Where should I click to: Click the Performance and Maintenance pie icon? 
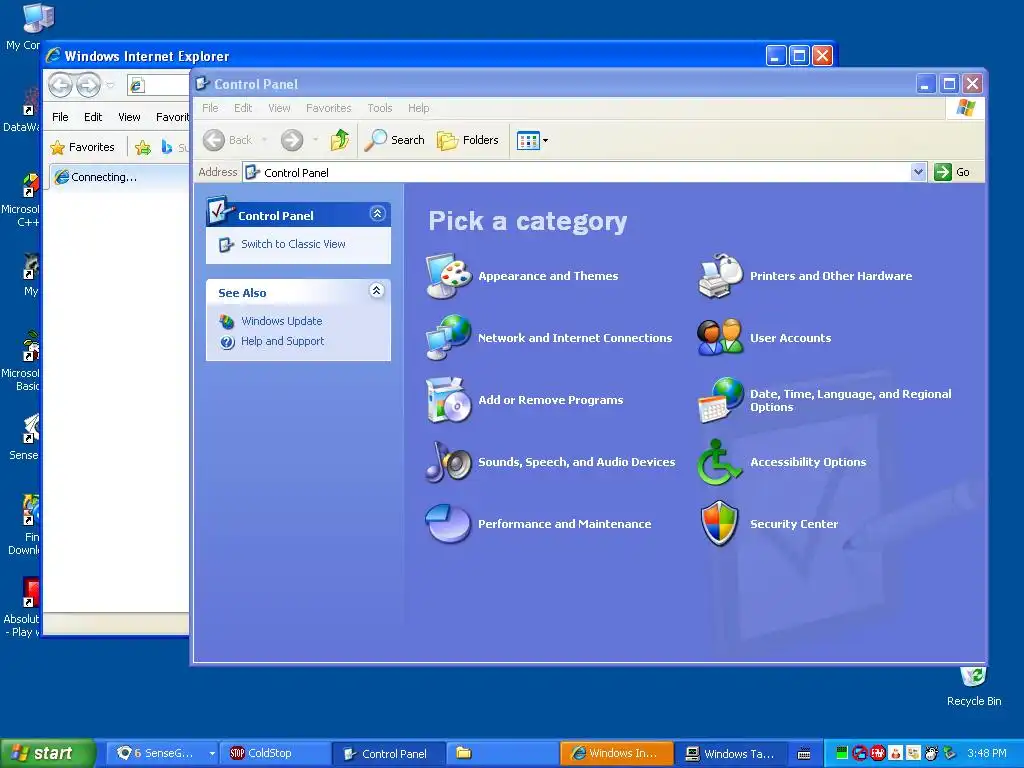coord(449,524)
